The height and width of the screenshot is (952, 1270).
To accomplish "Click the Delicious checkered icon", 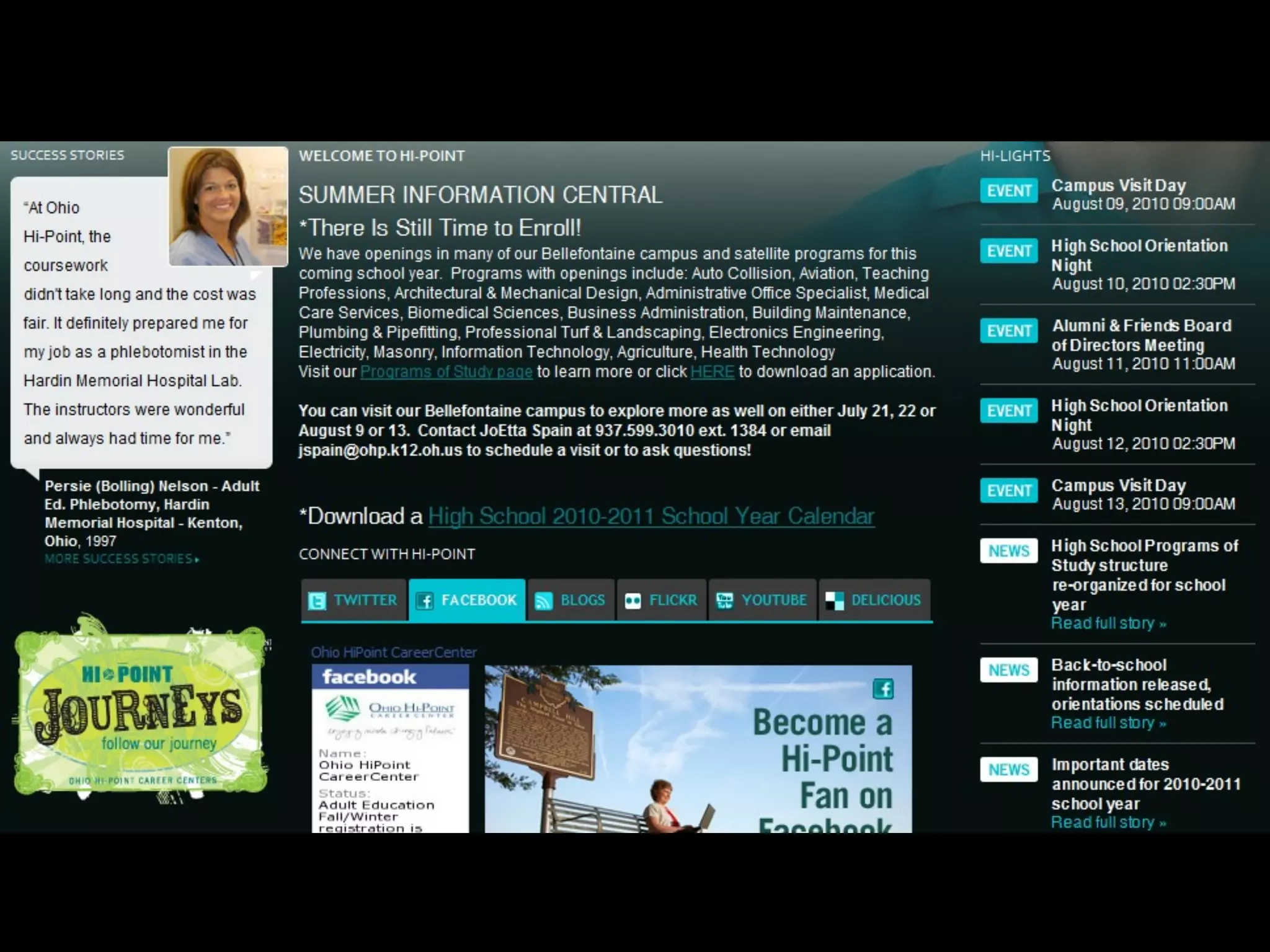I will (x=835, y=601).
